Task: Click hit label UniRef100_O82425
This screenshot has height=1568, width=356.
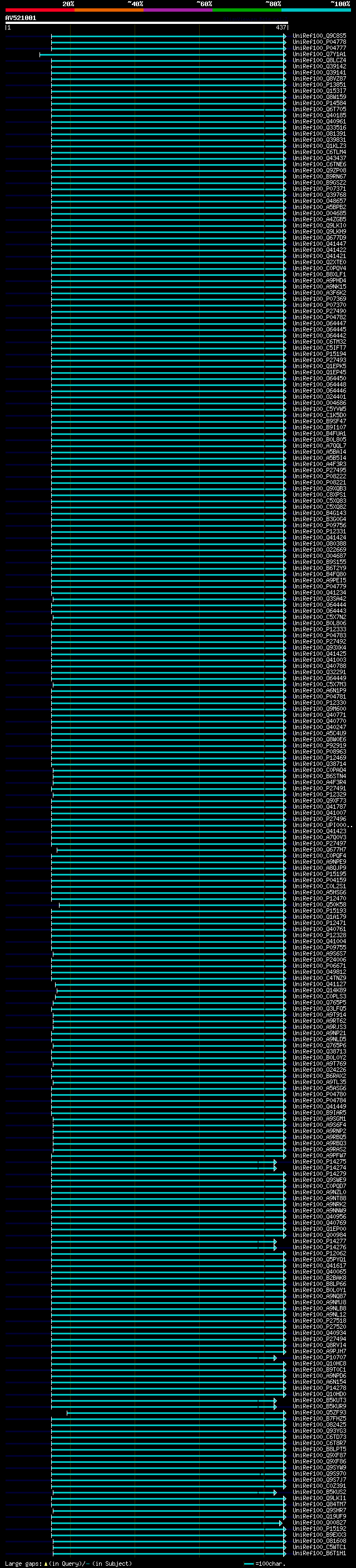Action: tap(319, 1424)
